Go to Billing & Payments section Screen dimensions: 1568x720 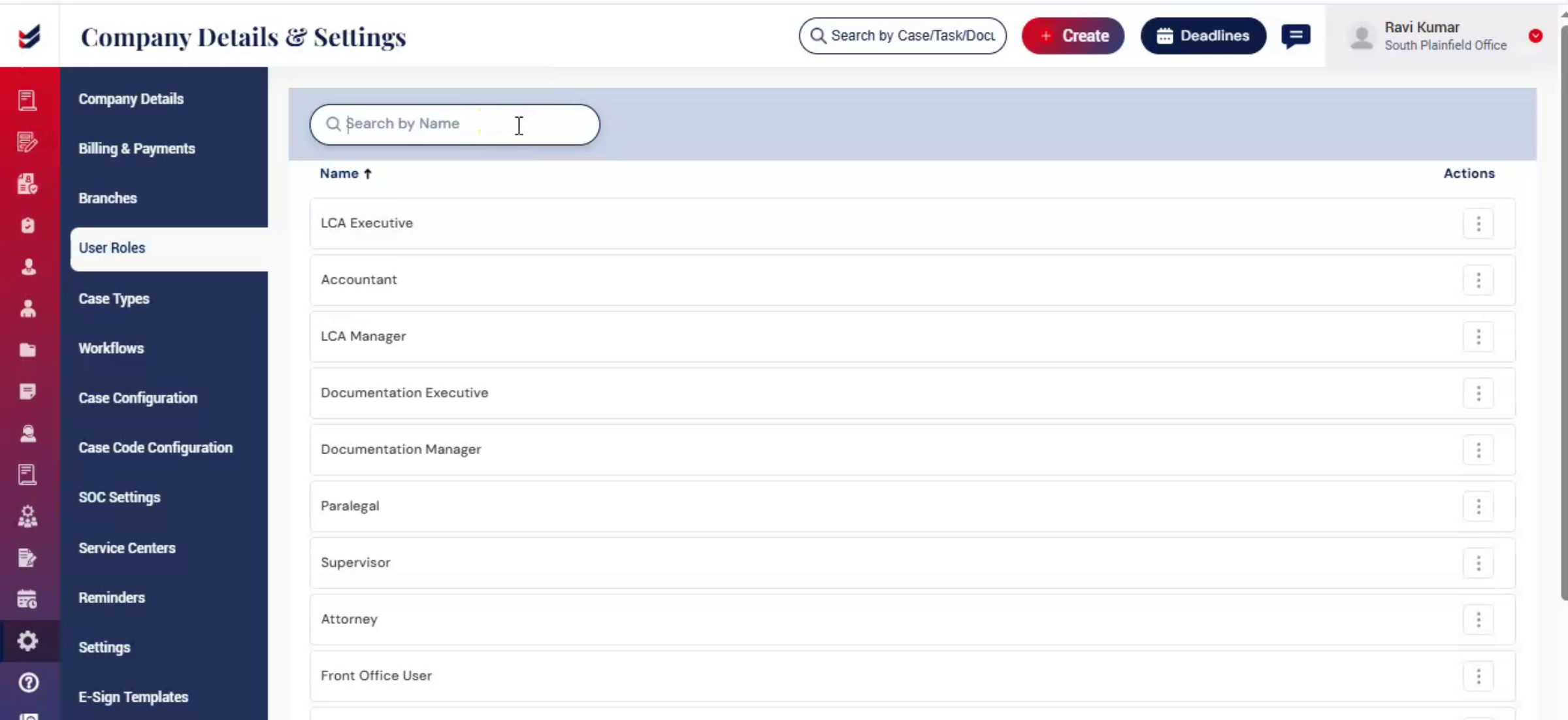[137, 148]
